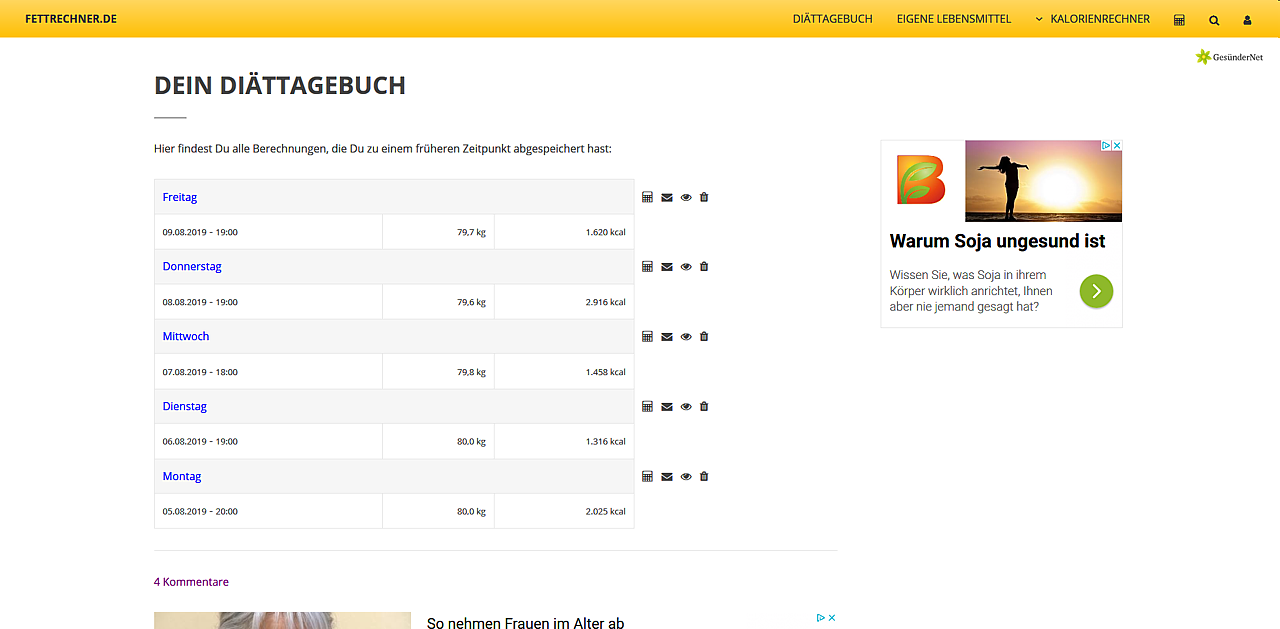The height and width of the screenshot is (629, 1280).
Task: Click the user account icon in header
Action: tap(1247, 20)
